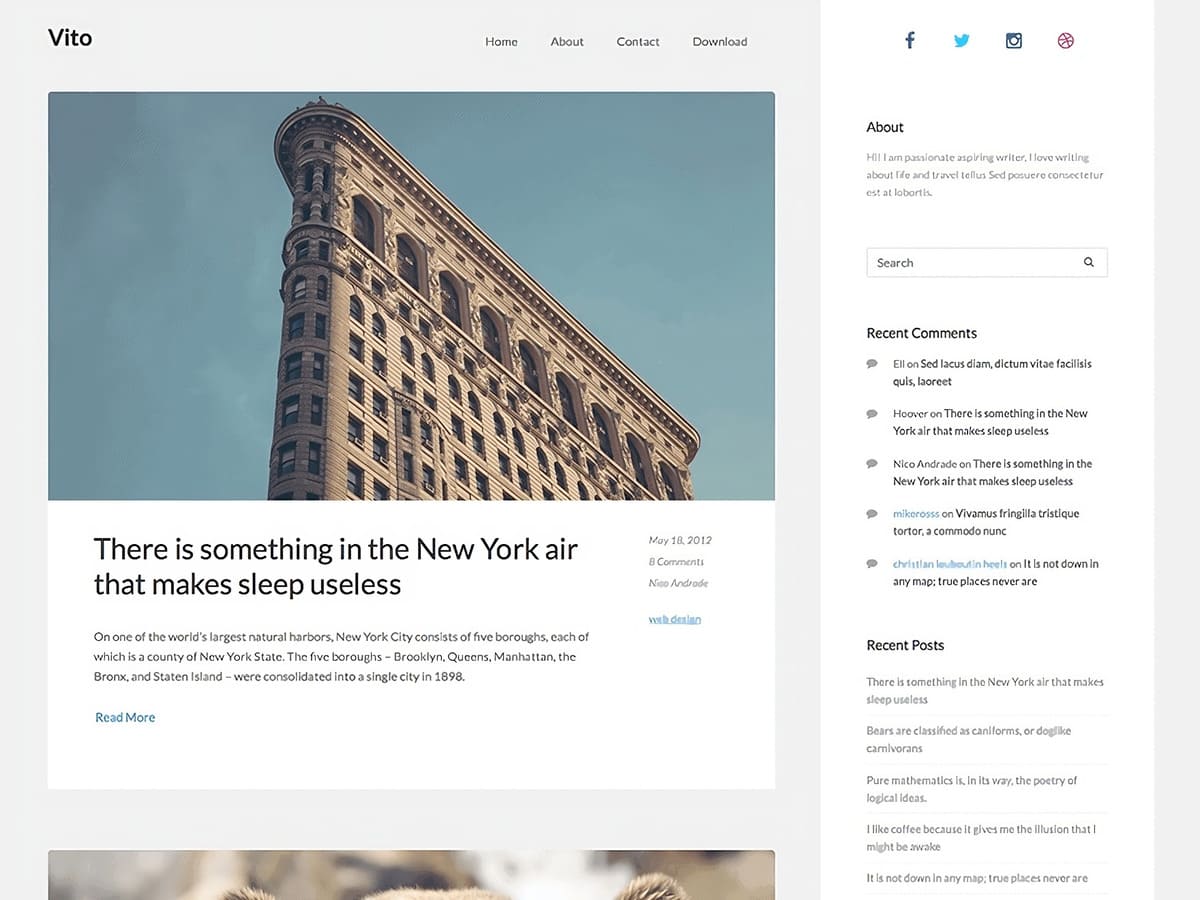Click comment bubble icon beside mikerosss comment

pyautogui.click(x=872, y=513)
